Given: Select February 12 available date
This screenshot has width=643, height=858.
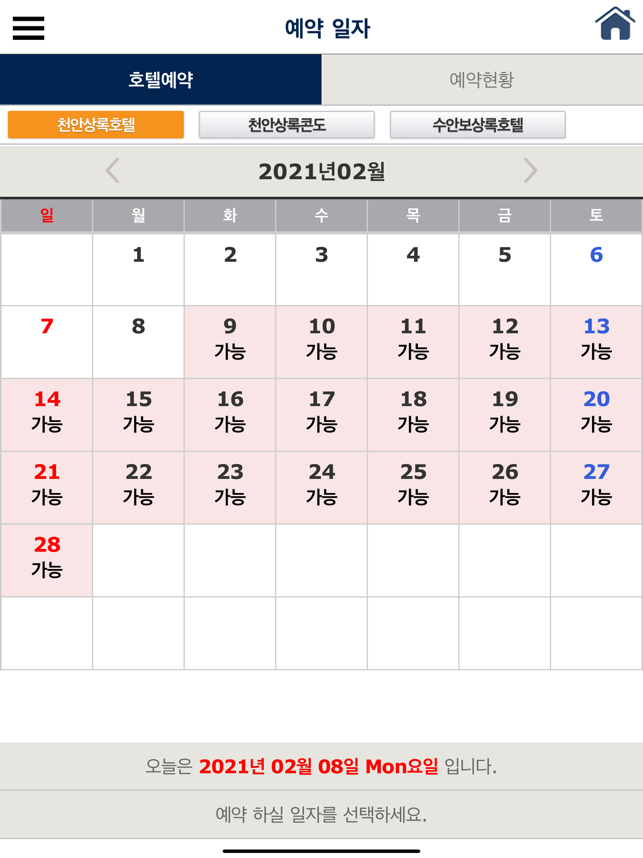Looking at the screenshot, I should [505, 342].
